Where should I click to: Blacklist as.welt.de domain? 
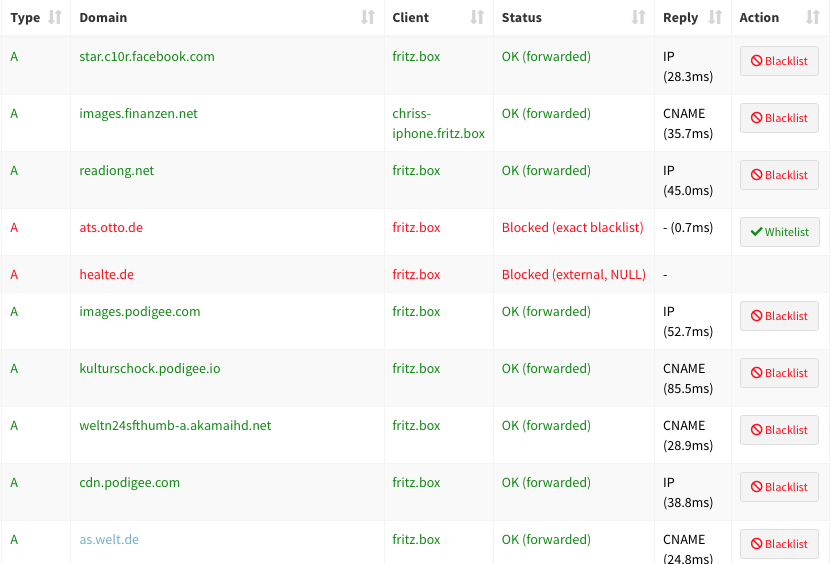pyautogui.click(x=779, y=544)
